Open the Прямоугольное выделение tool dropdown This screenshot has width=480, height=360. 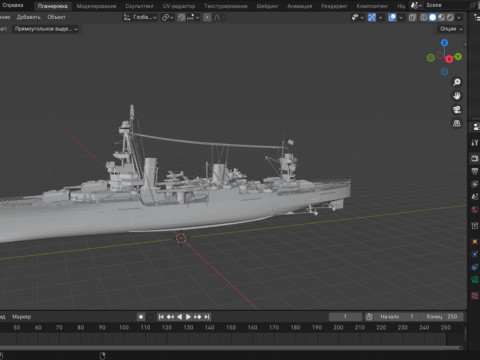46,29
